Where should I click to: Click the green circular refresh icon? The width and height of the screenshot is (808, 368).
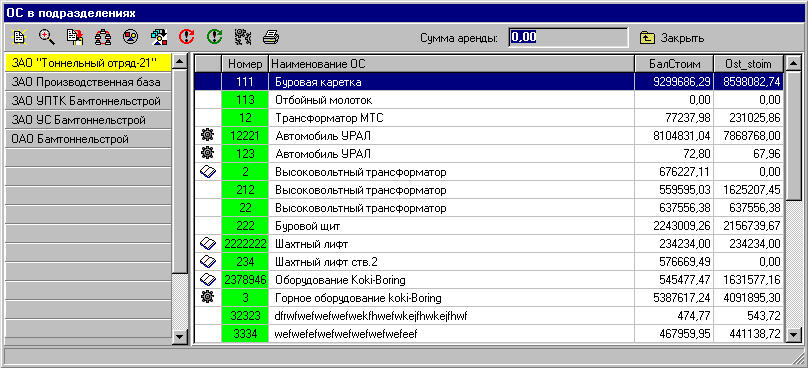click(214, 37)
